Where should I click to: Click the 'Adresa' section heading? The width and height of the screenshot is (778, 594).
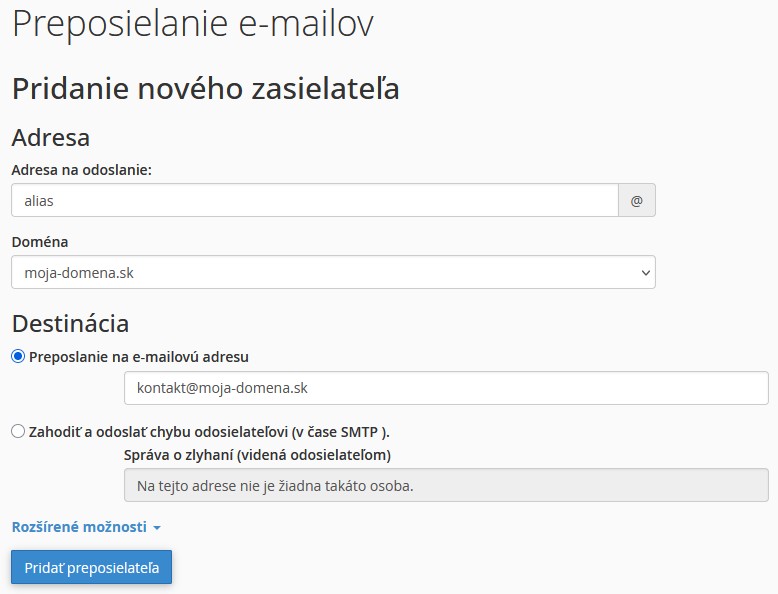51,137
